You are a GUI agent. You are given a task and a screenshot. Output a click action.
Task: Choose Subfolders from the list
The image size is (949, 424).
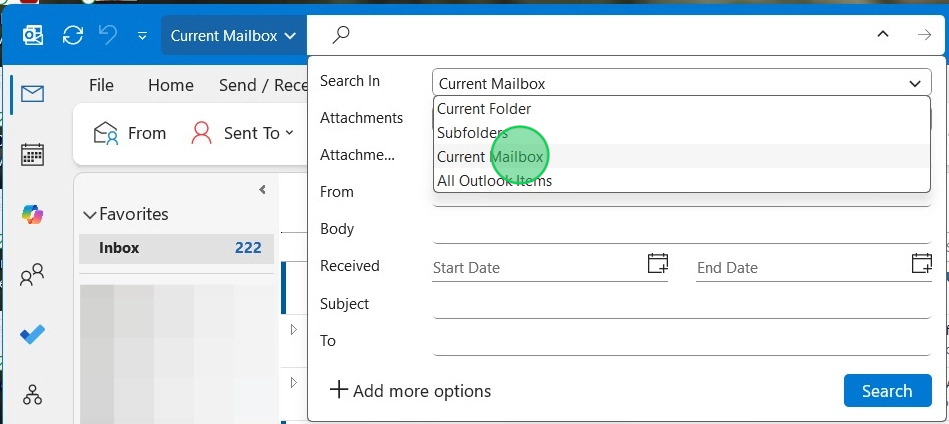tap(681, 132)
